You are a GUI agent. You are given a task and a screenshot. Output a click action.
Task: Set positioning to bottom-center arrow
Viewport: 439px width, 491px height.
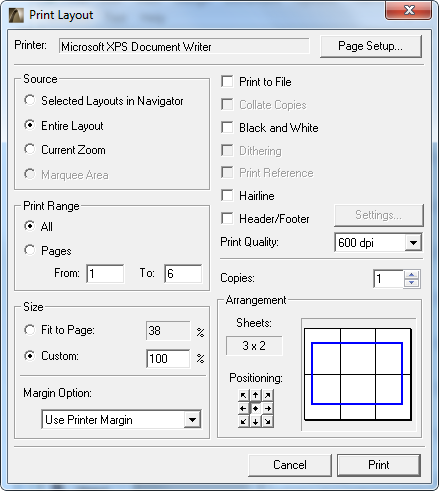pos(256,421)
